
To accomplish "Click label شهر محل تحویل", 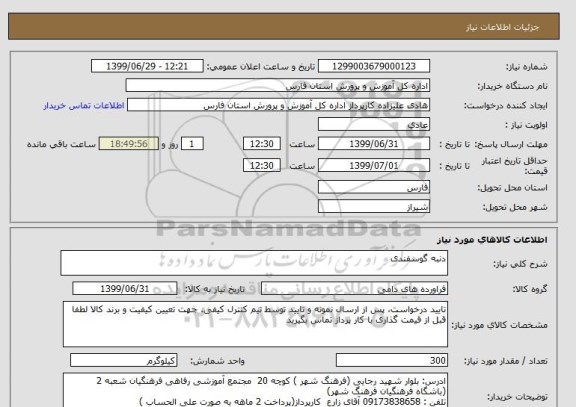I will 515,208.
